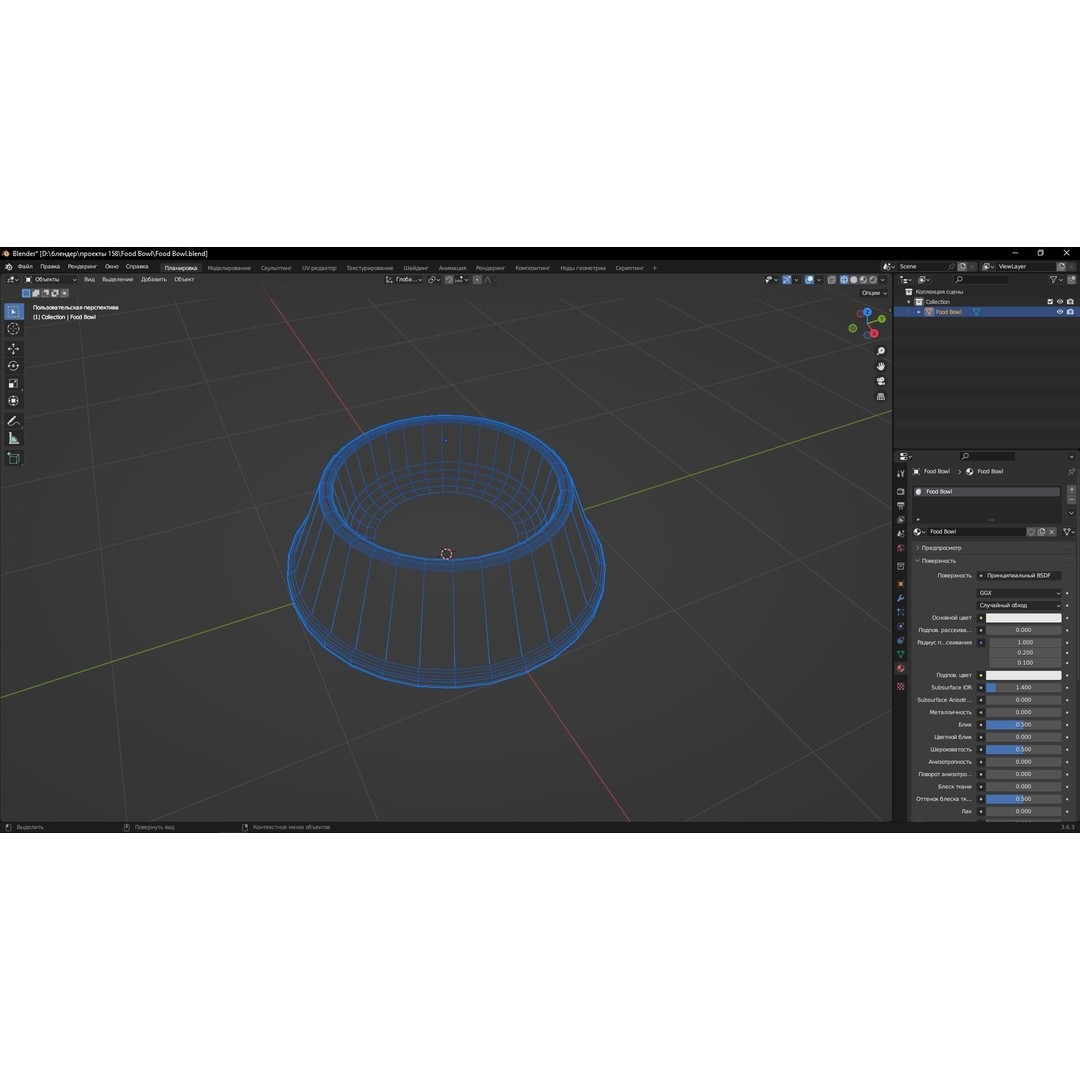Disable Food Bowl render camera icon
Viewport: 1080px width, 1080px height.
pos(1070,312)
